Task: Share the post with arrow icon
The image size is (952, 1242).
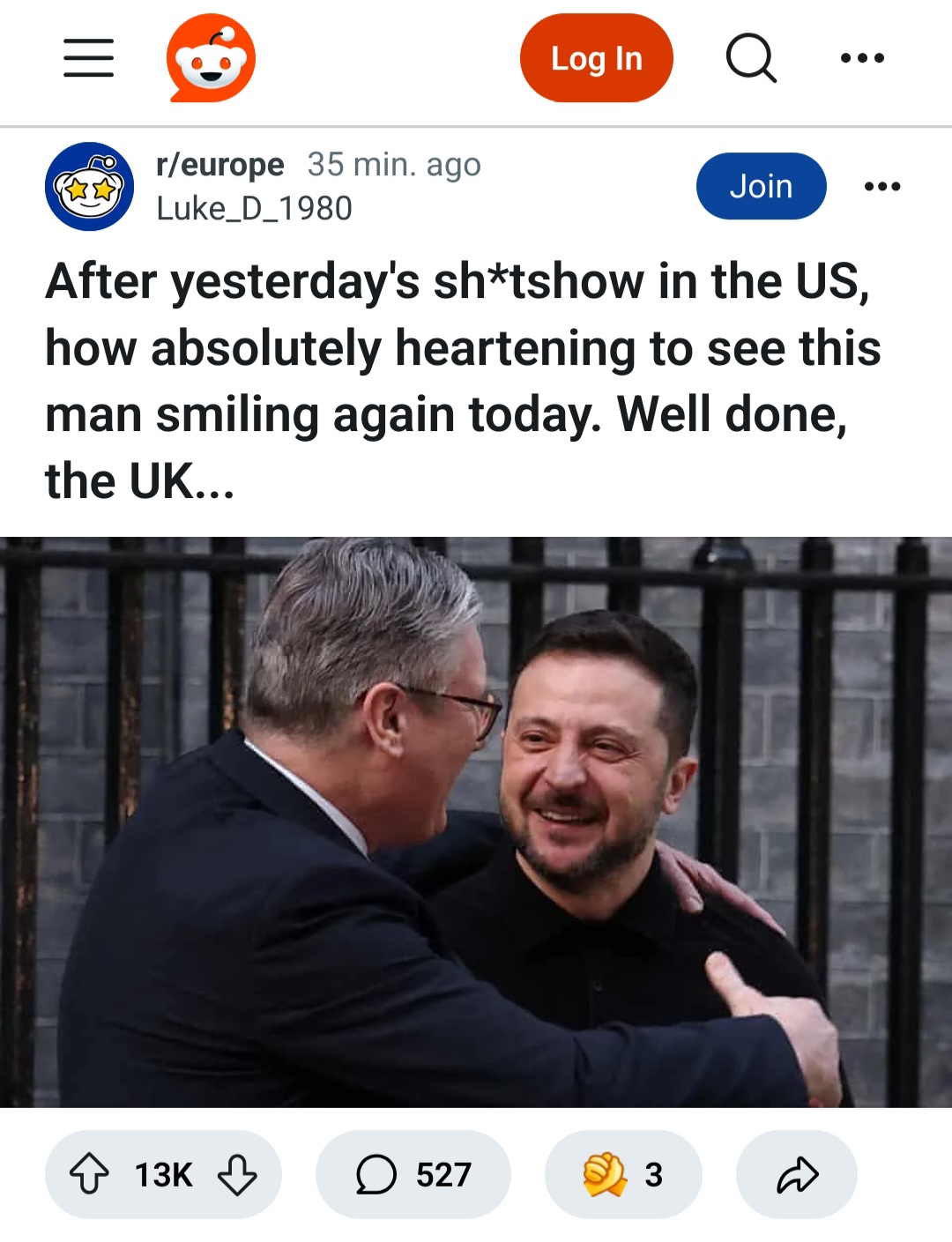Action: tap(797, 1174)
